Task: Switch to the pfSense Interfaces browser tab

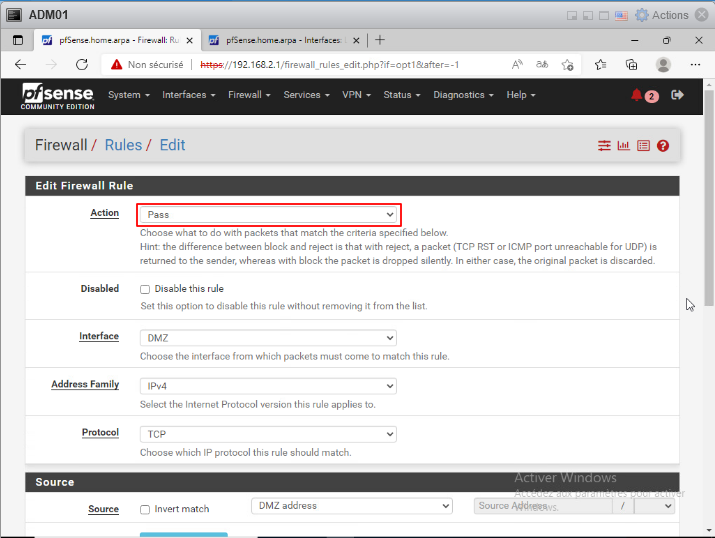Action: 282,40
